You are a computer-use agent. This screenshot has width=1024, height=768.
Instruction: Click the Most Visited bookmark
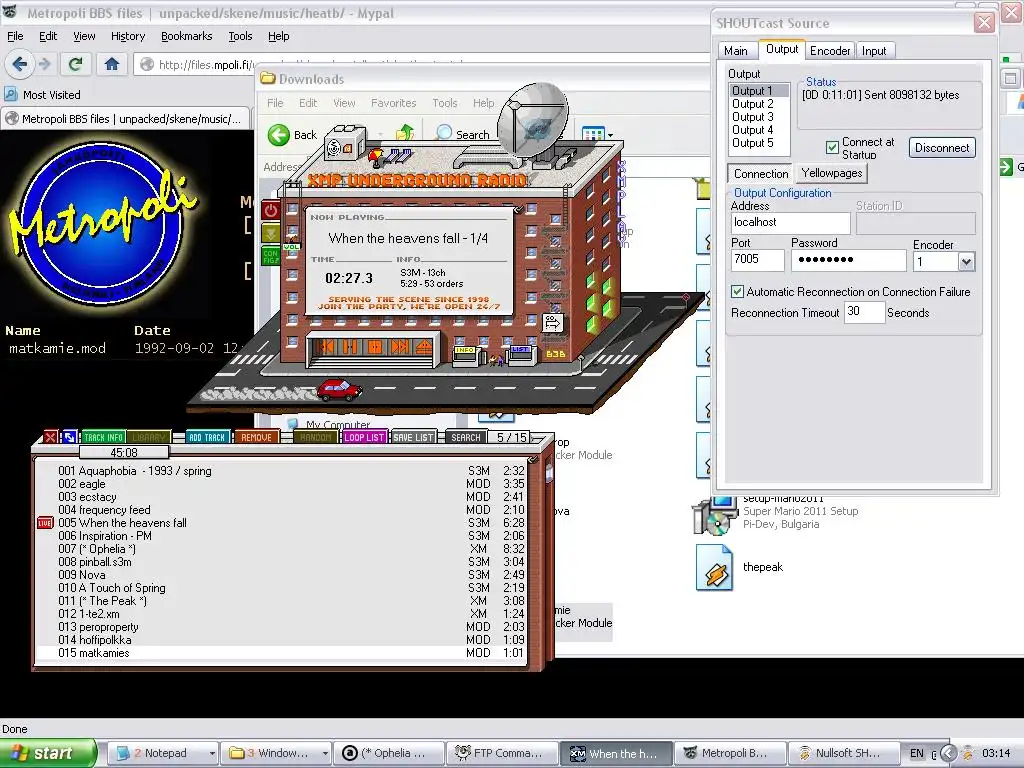43,95
